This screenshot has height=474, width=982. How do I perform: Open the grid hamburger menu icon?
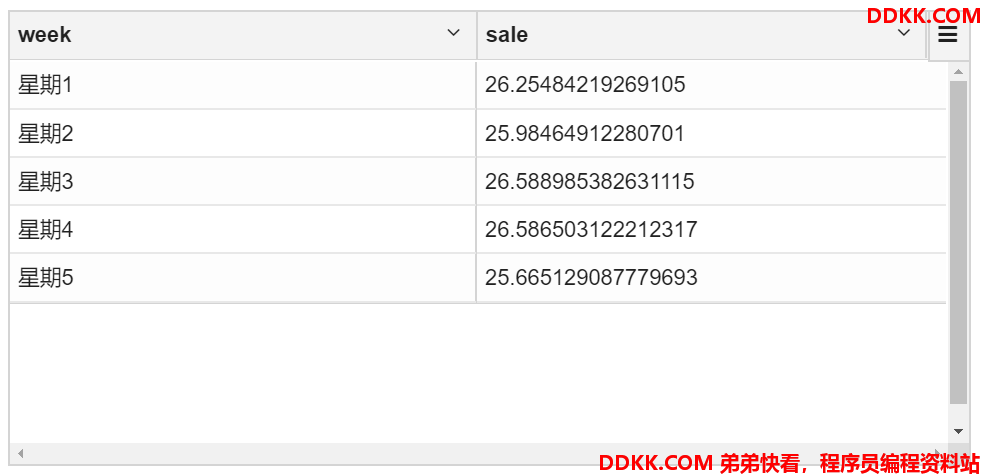tap(948, 35)
